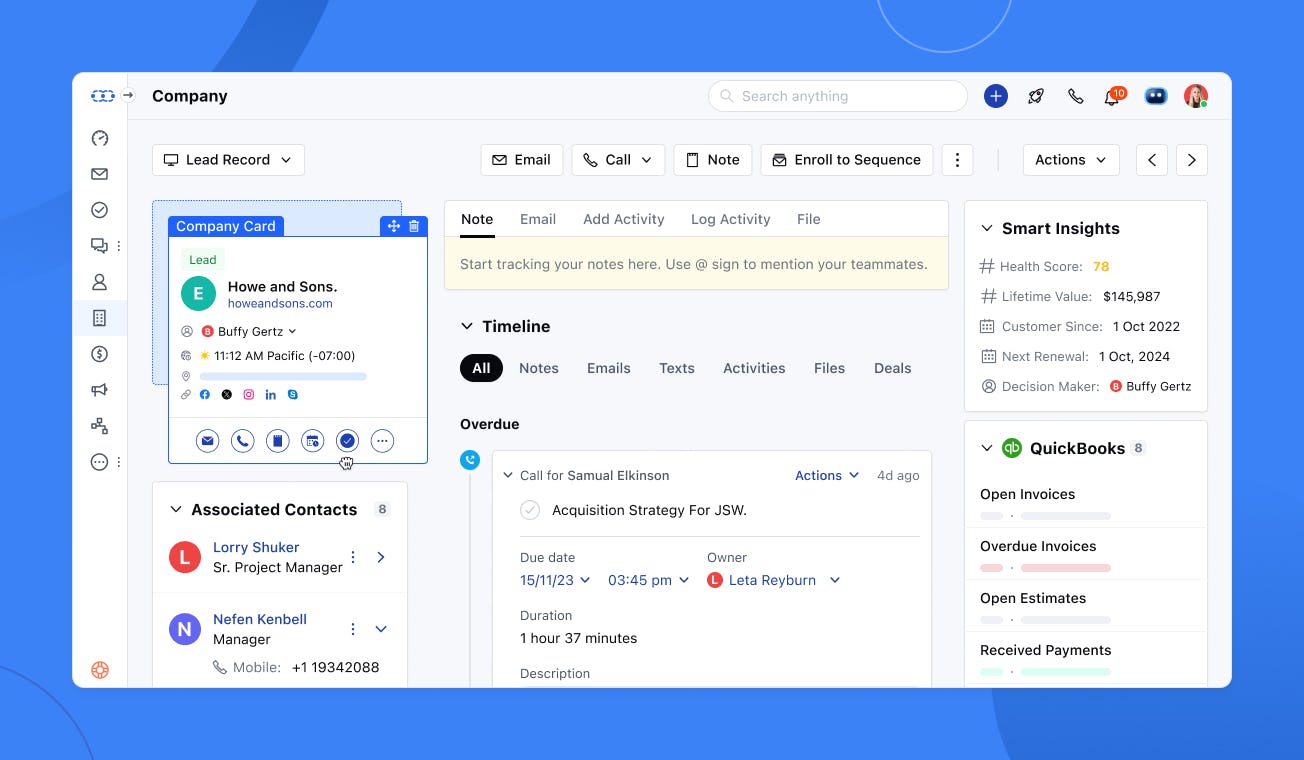Expand the sidebar with the arrow toggle

click(x=128, y=95)
